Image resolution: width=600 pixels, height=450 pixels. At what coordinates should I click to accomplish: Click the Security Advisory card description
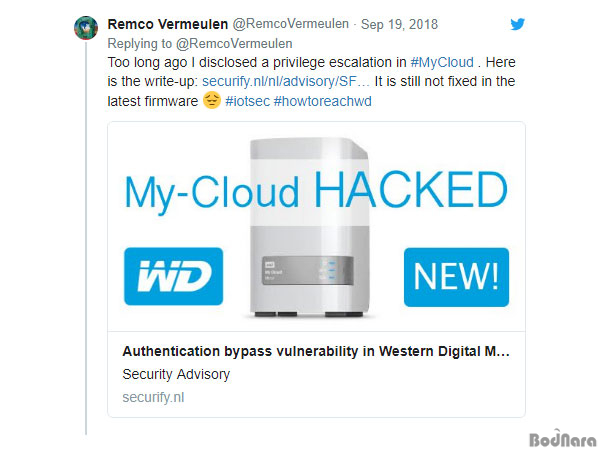tap(176, 374)
